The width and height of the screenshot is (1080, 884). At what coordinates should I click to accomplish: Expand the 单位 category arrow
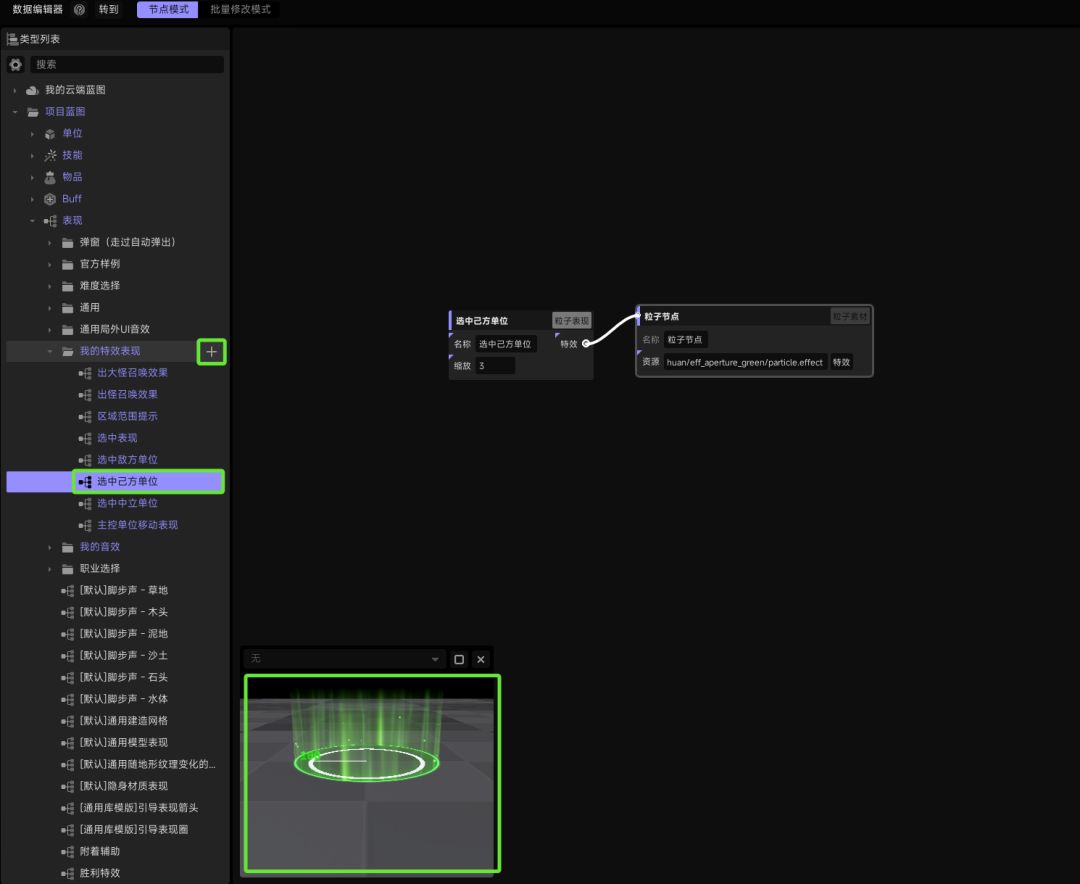coord(32,134)
